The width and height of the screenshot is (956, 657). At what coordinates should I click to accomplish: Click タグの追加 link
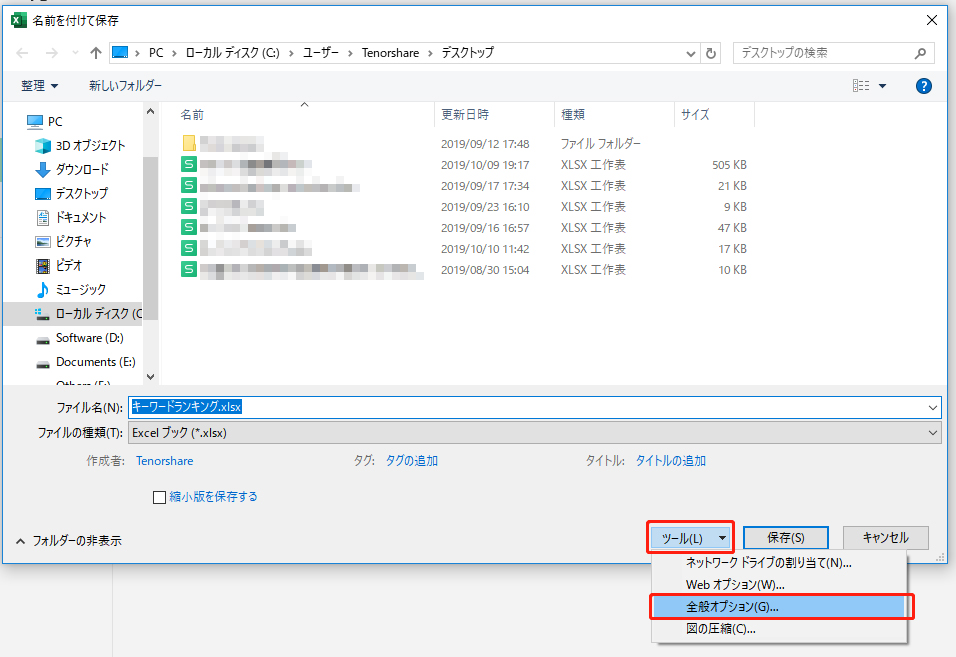[x=412, y=461]
